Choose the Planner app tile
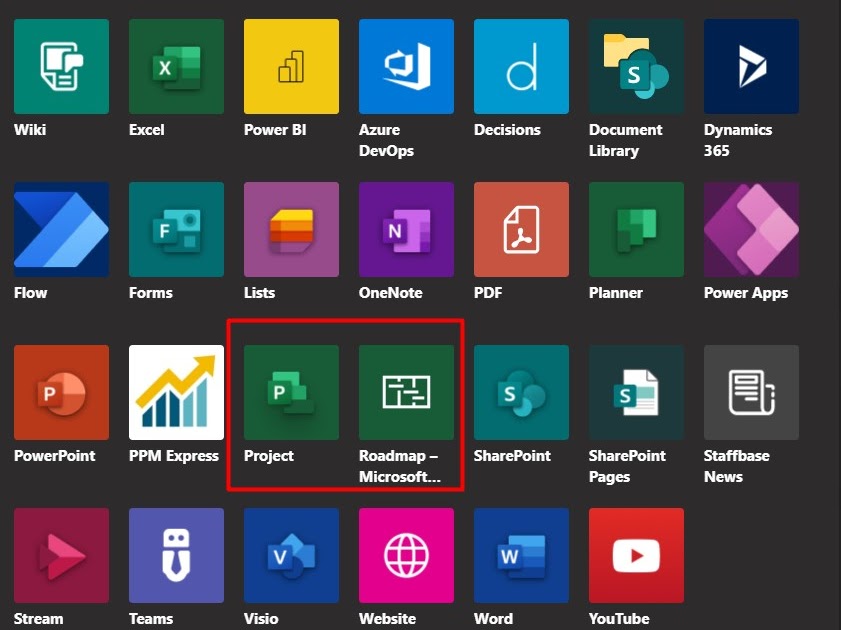Viewport: 841px width, 630px height. click(636, 229)
